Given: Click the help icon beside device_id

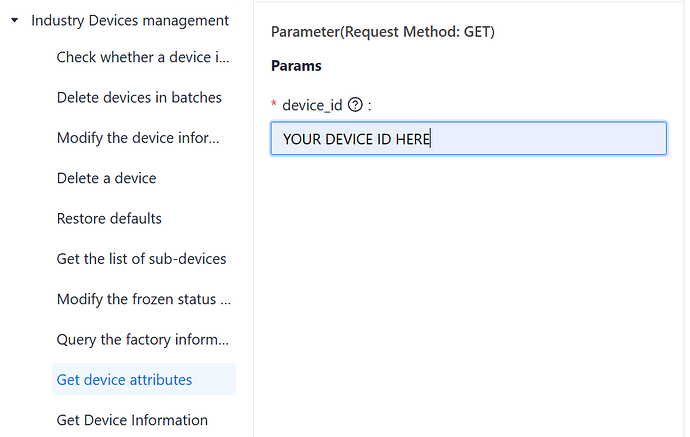Looking at the screenshot, I should [x=354, y=104].
